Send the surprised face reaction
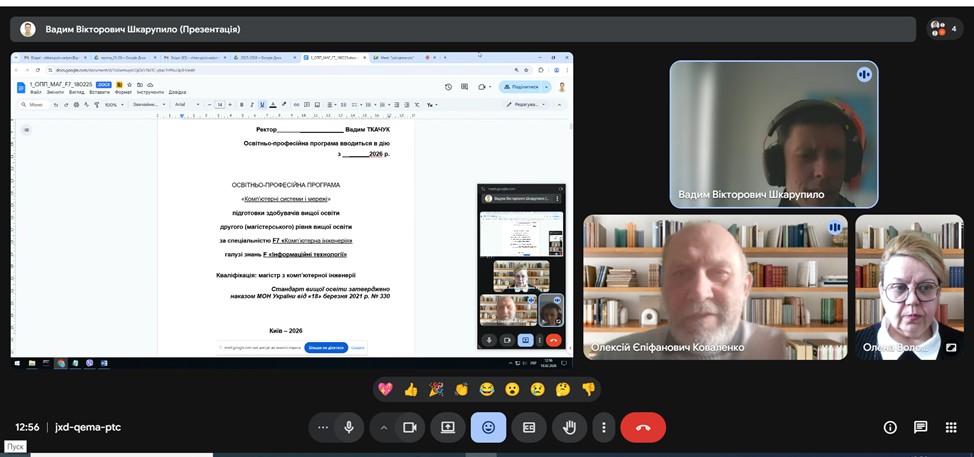Image resolution: width=974 pixels, height=457 pixels. (x=512, y=389)
